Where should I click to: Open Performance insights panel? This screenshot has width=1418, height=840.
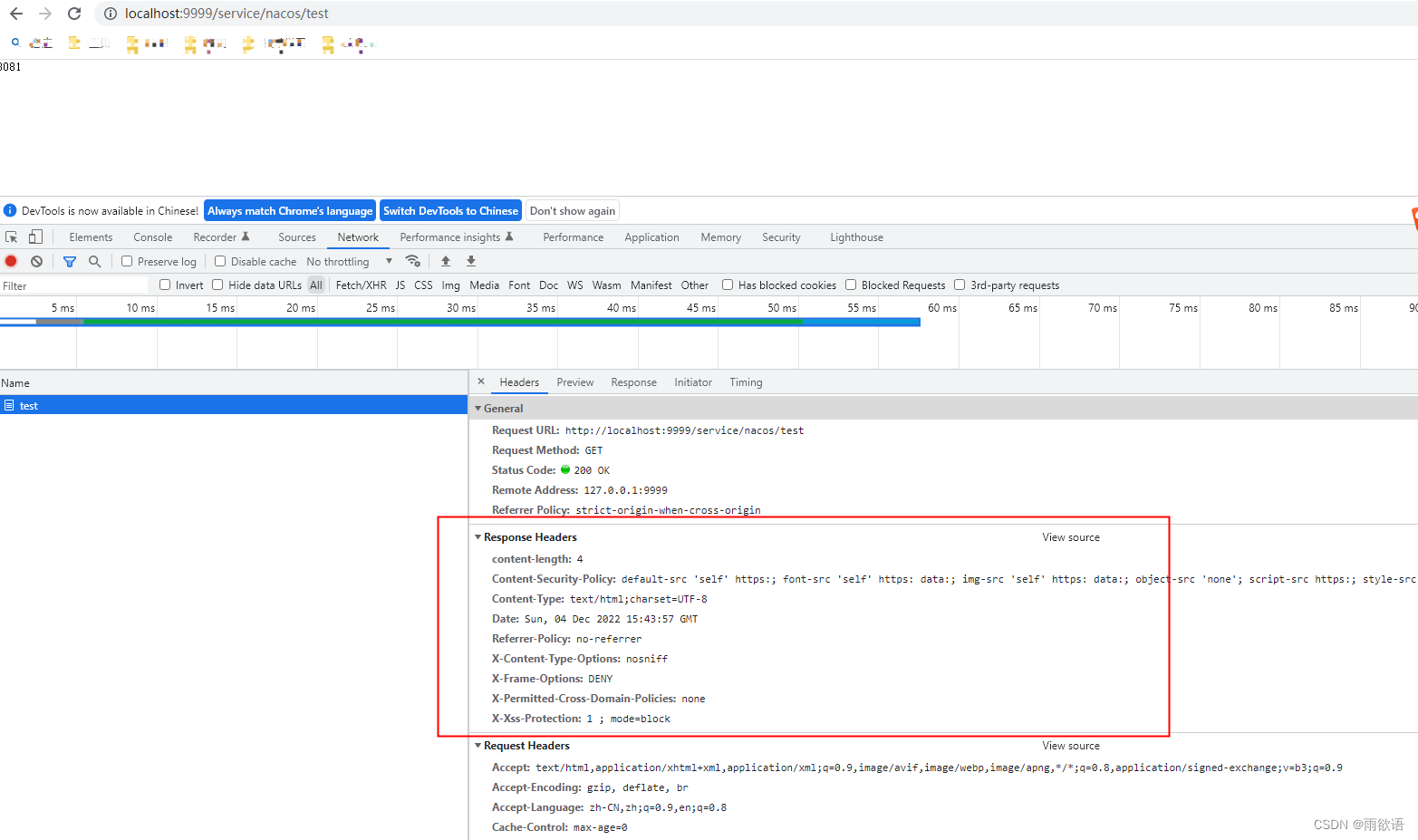(x=457, y=237)
